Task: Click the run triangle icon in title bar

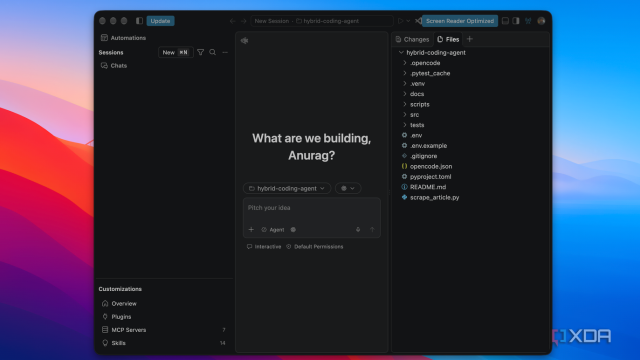Action: click(400, 21)
